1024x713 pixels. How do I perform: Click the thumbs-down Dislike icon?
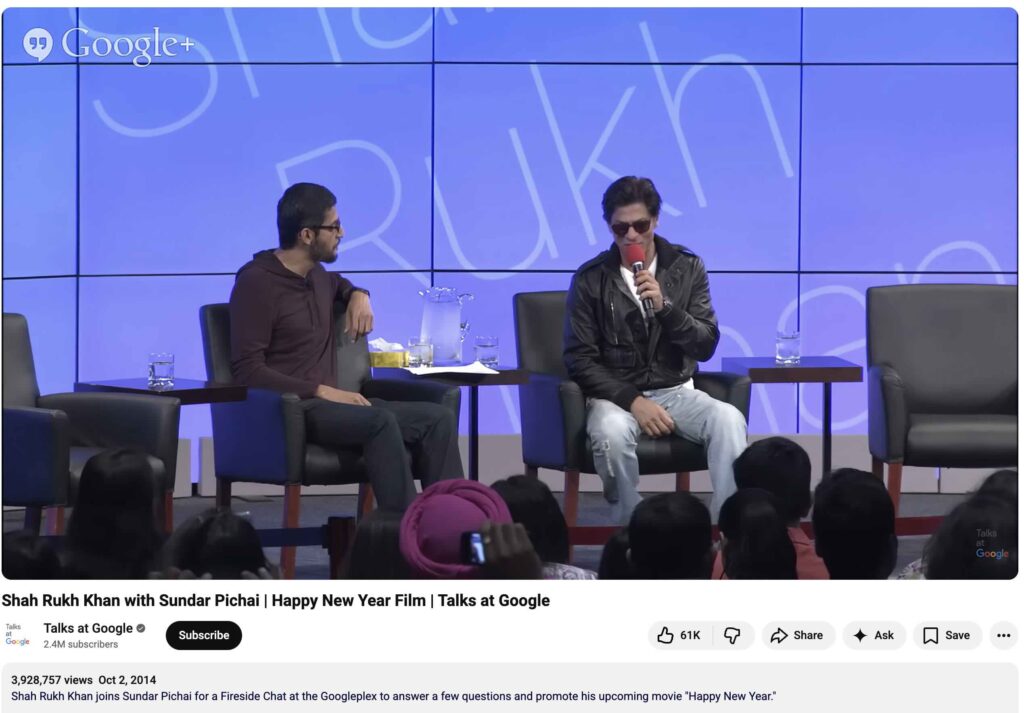[732, 635]
